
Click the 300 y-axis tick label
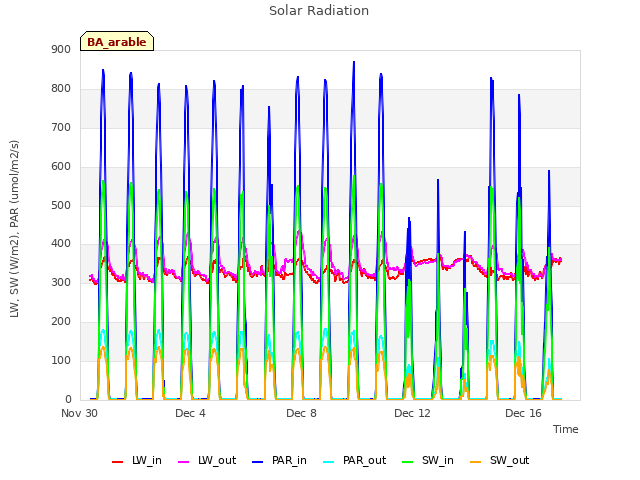pyautogui.click(x=61, y=283)
